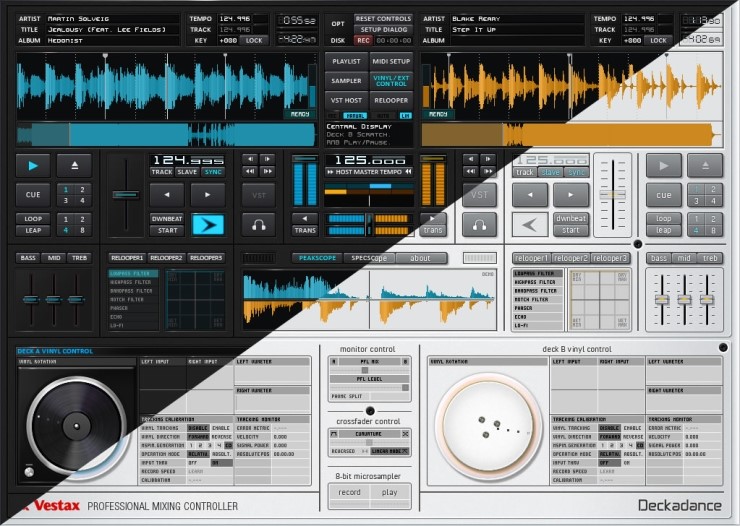This screenshot has width=740, height=526.
Task: Select Highpass Filter in Deck A effects list
Action: (132, 282)
